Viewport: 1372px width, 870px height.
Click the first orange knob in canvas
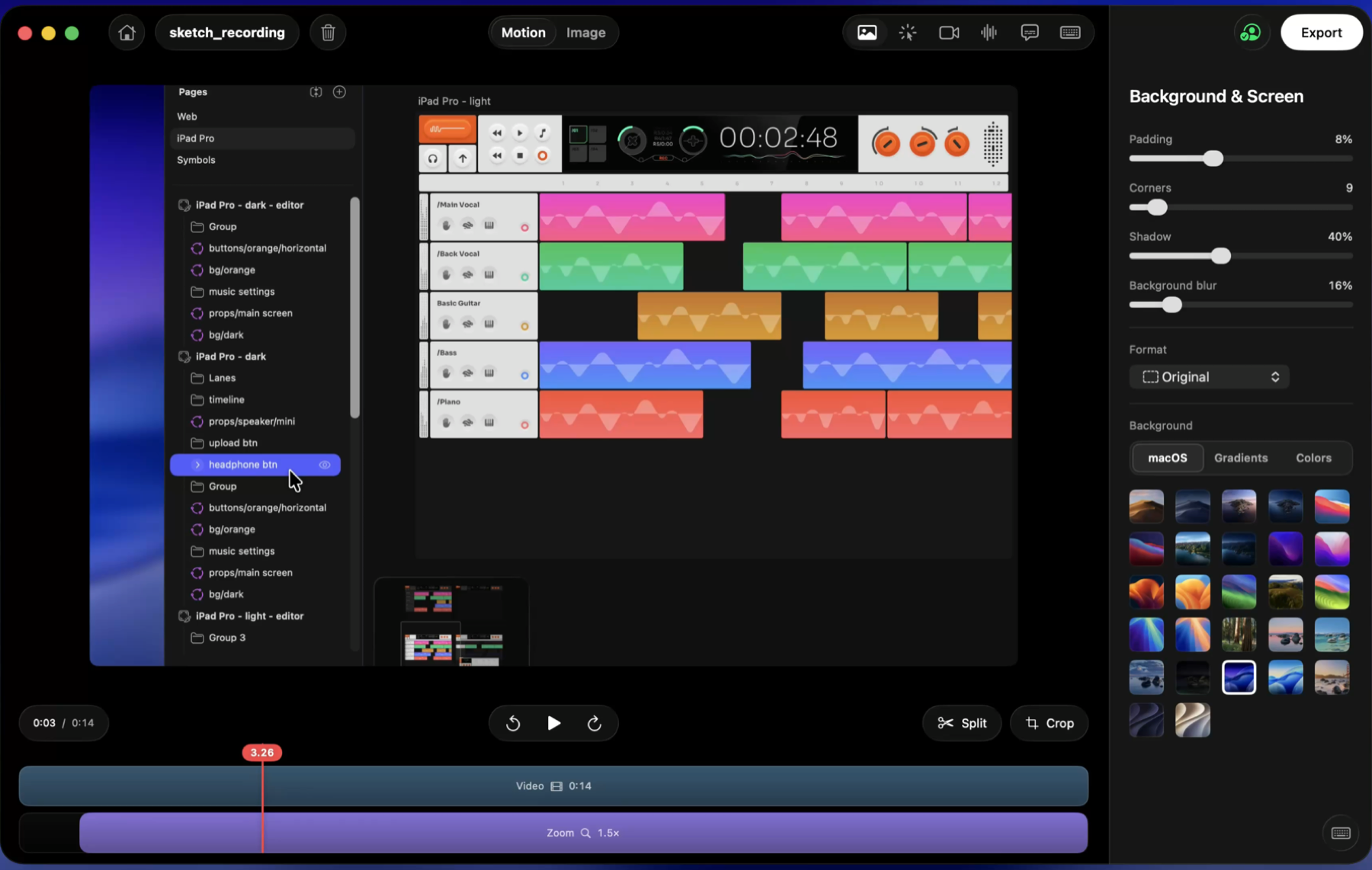886,143
